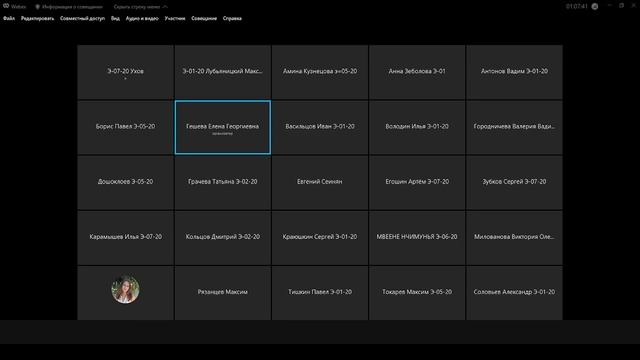Viewport: 640px width, 360px height.
Task: Click the meeting timer 01:07:41
Action: (x=576, y=7)
